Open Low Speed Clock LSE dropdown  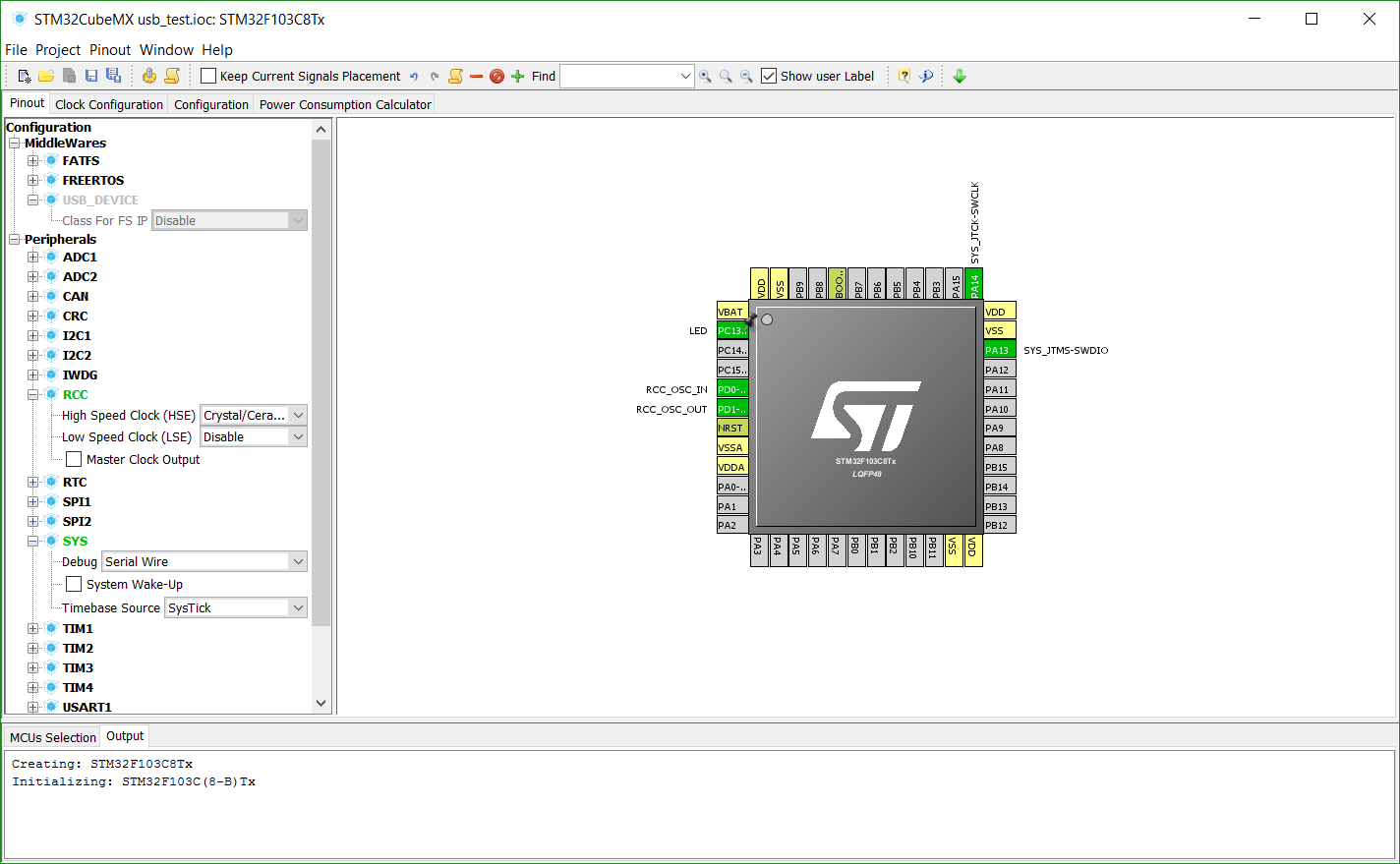pos(254,436)
